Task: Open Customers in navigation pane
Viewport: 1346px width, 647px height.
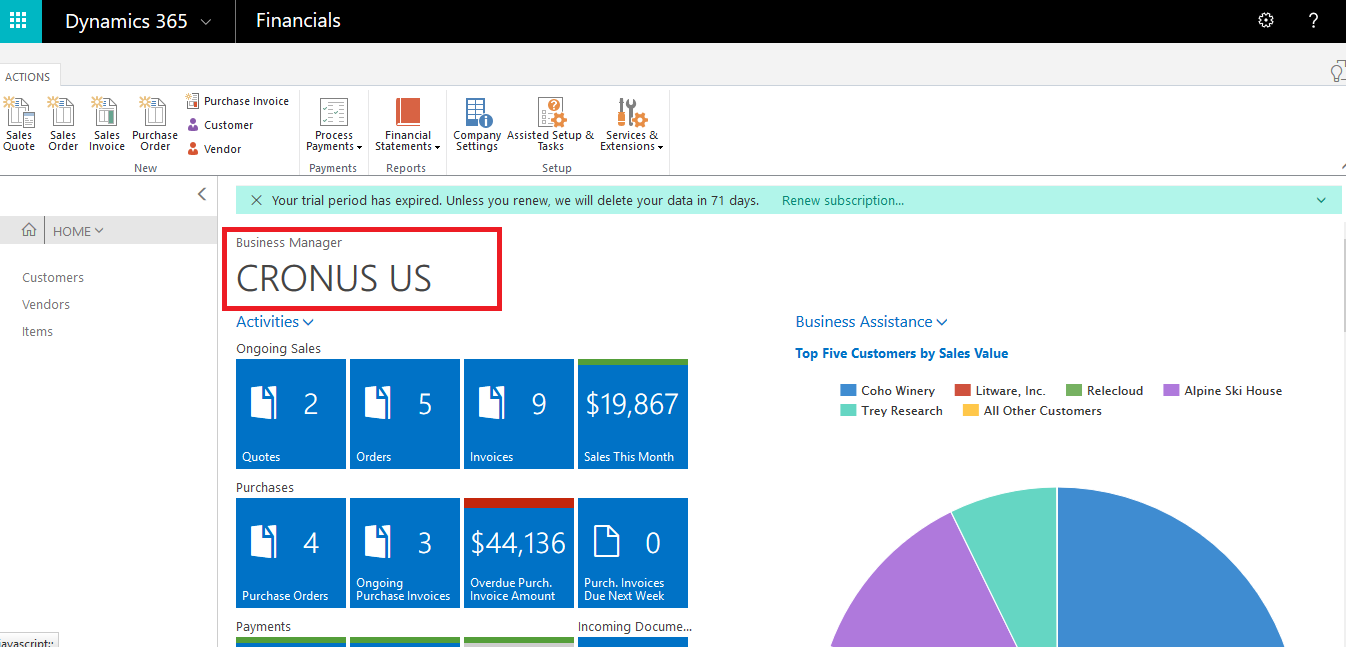Action: click(53, 278)
